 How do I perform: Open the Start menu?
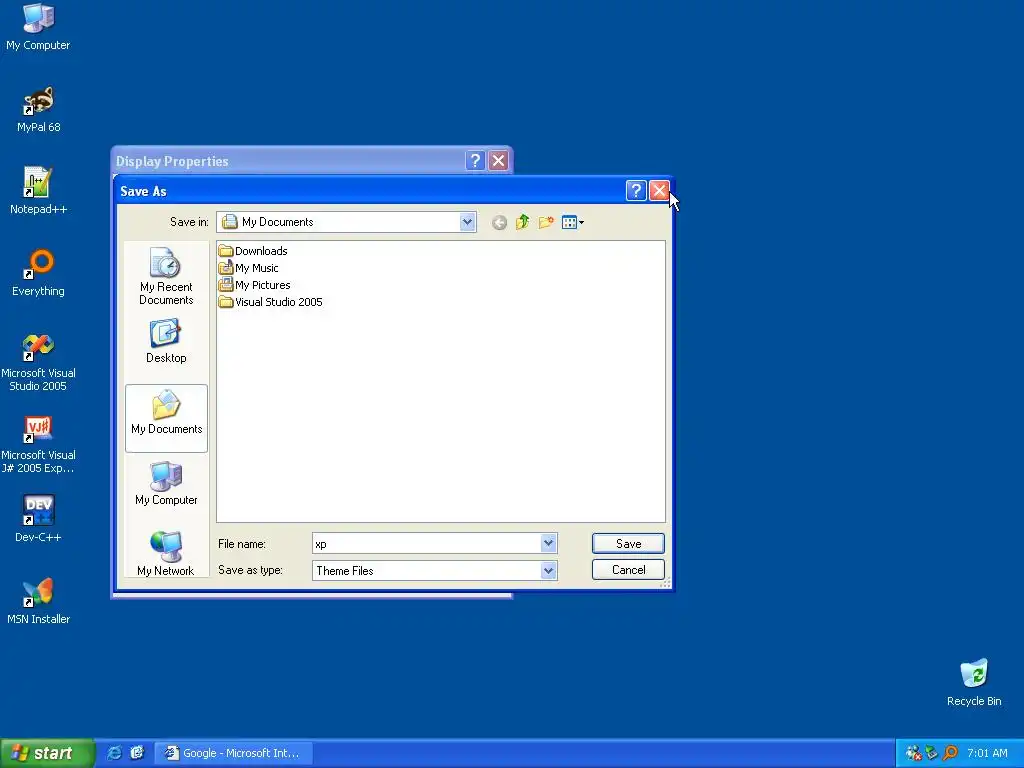pos(47,753)
